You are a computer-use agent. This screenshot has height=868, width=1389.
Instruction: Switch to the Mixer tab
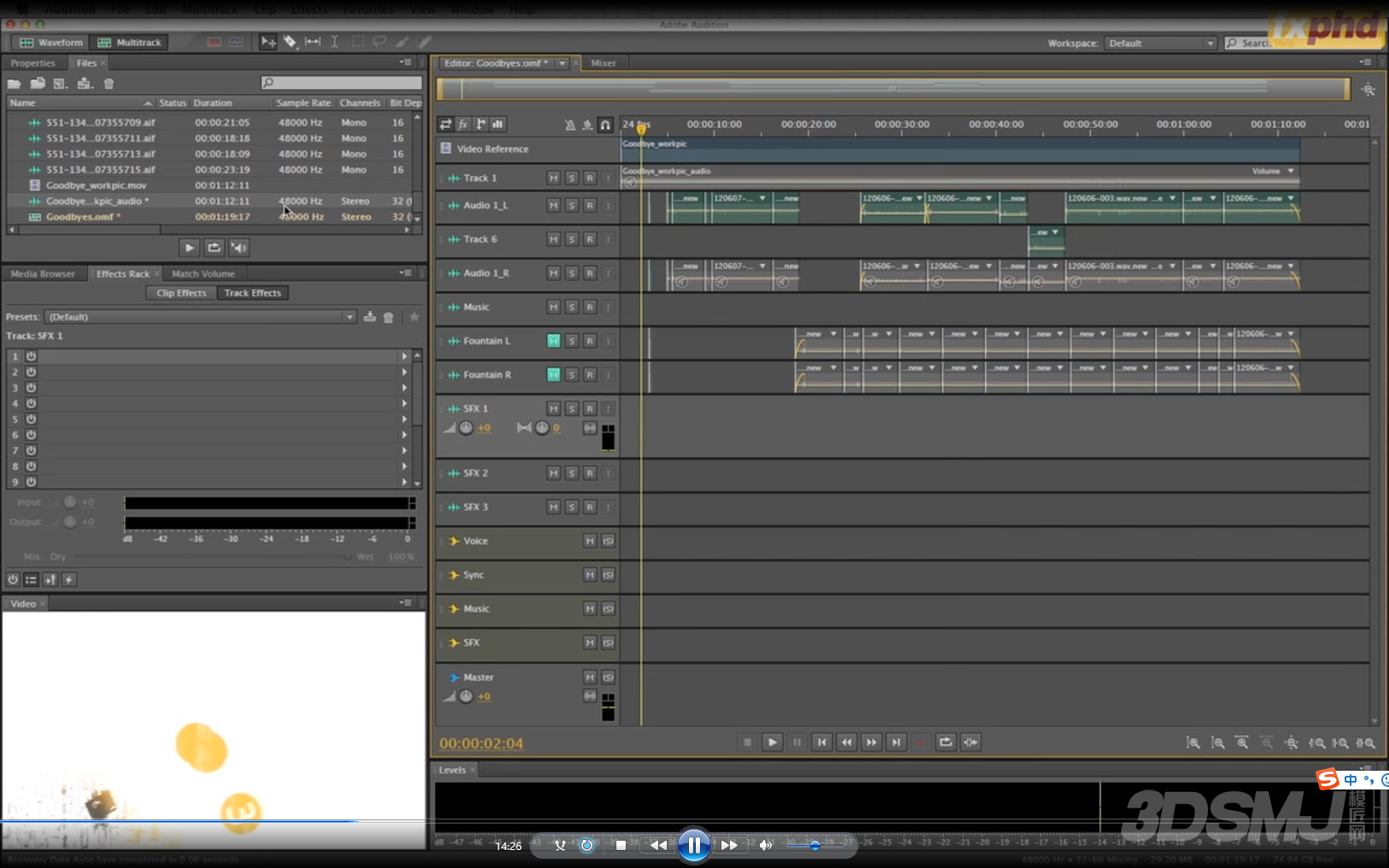click(604, 63)
